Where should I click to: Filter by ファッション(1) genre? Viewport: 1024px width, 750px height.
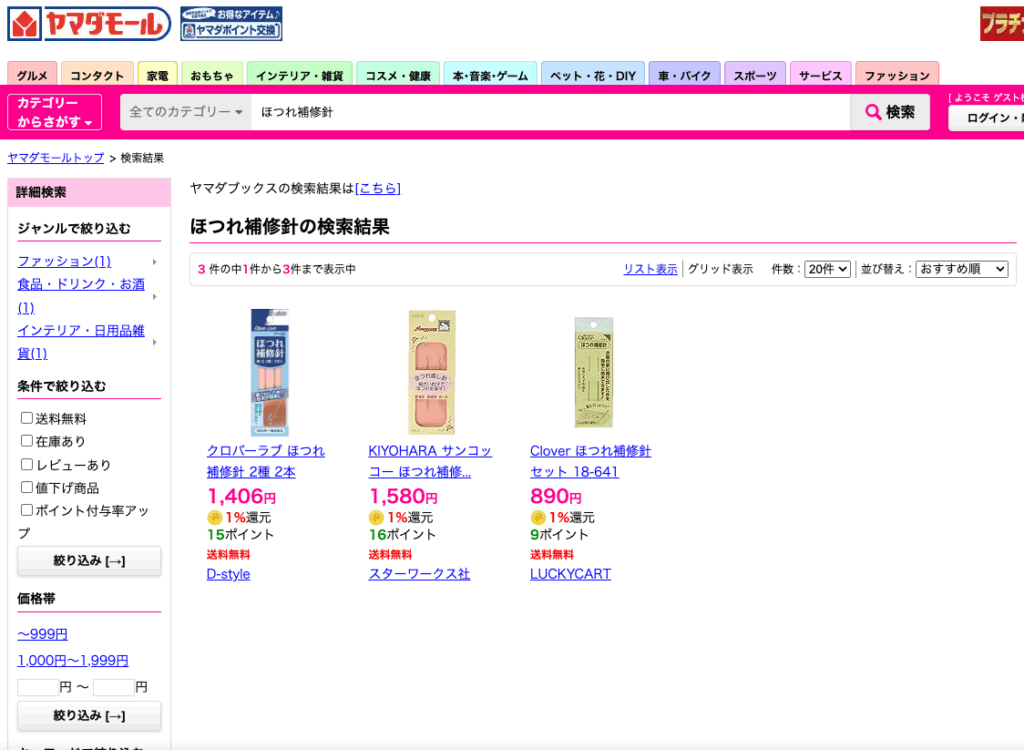pyautogui.click(x=64, y=261)
